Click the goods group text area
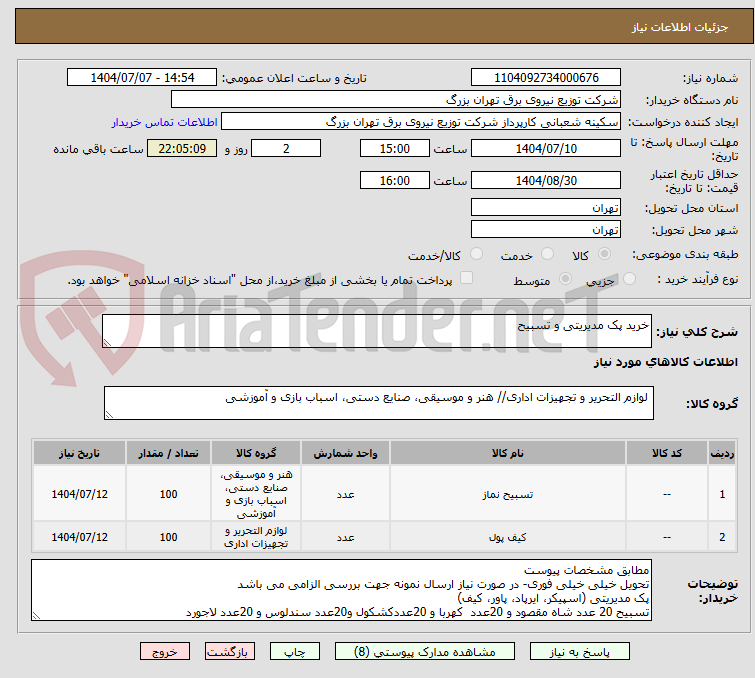This screenshot has width=755, height=678. pos(378,403)
